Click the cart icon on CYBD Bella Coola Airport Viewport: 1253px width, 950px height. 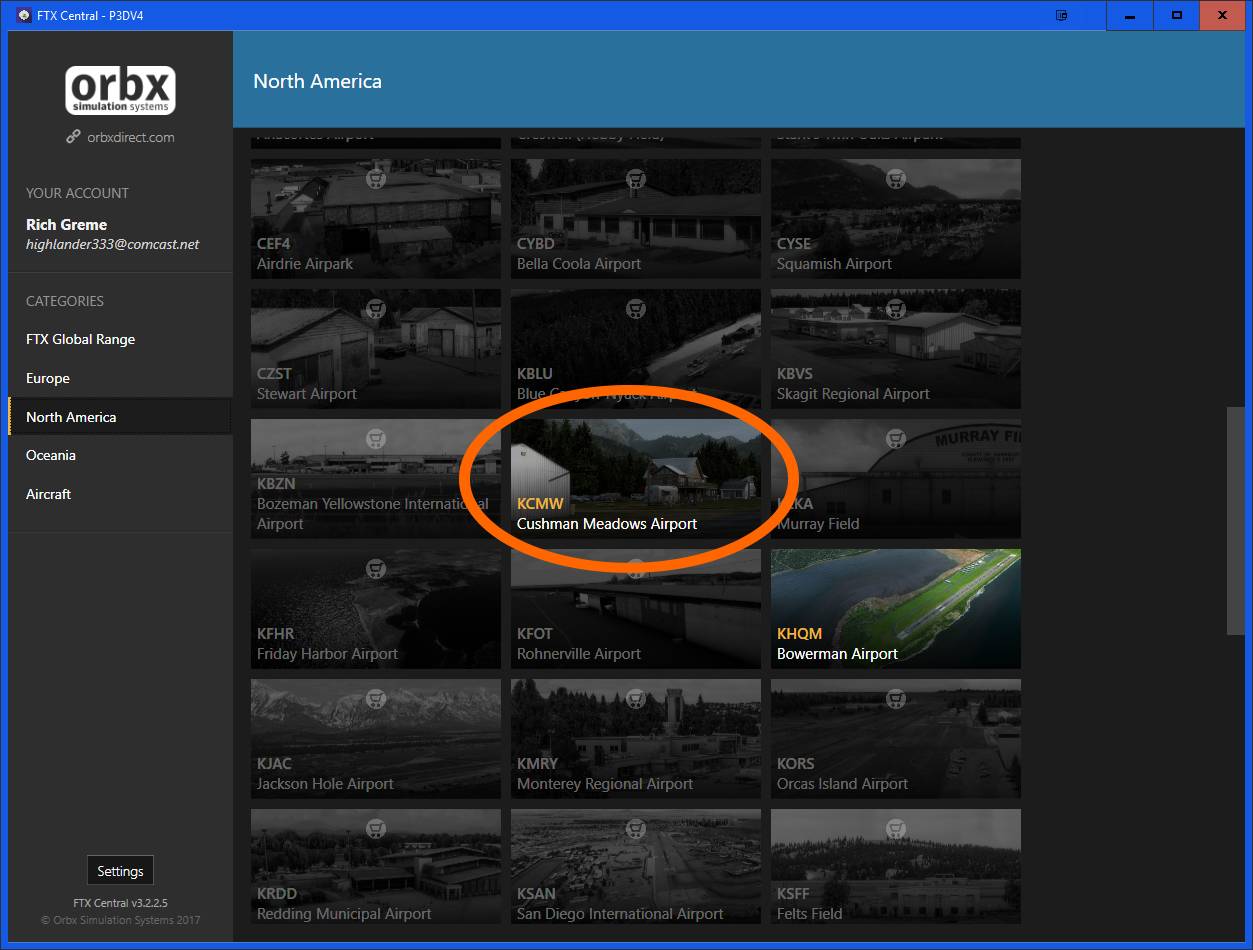point(636,179)
